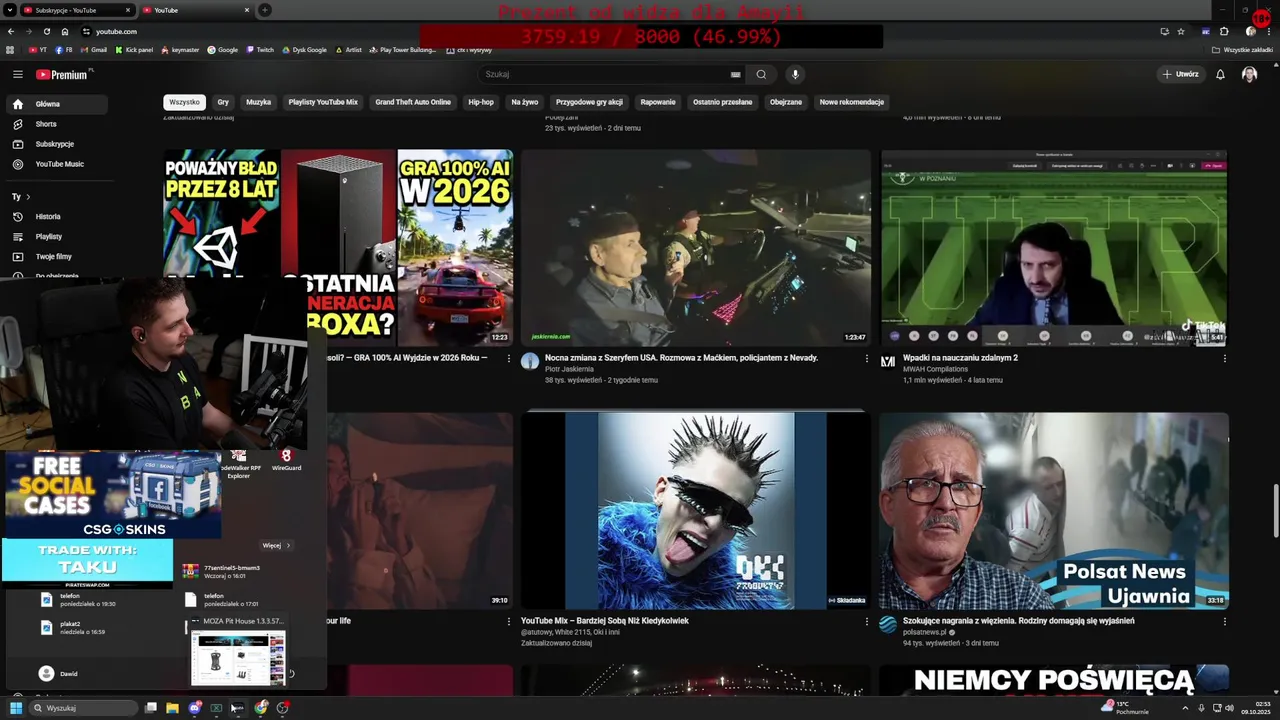This screenshot has height=720, width=1280.
Task: Play the Polsat News Ujawnia thumbnail
Action: pos(1054,511)
